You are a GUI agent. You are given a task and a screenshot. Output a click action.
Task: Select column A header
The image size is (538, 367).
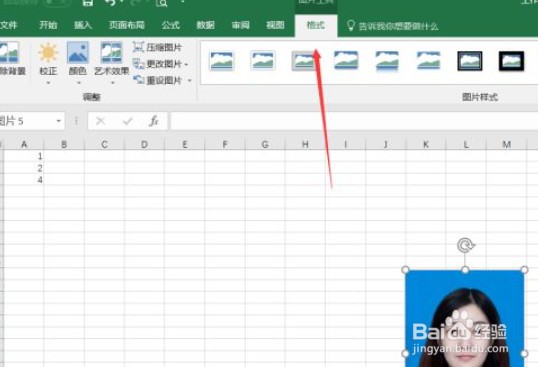(24, 144)
